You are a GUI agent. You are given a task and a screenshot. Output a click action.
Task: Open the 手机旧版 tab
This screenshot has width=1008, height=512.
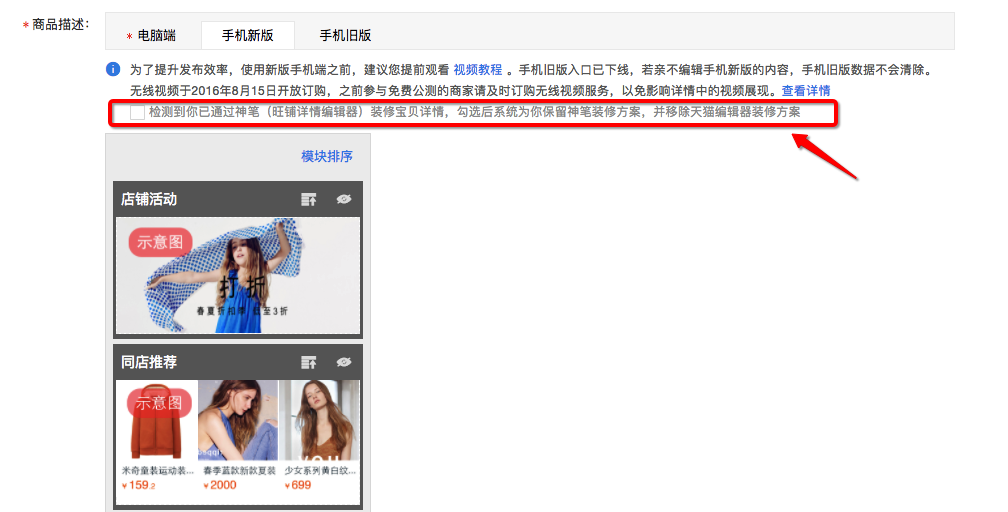pos(345,35)
